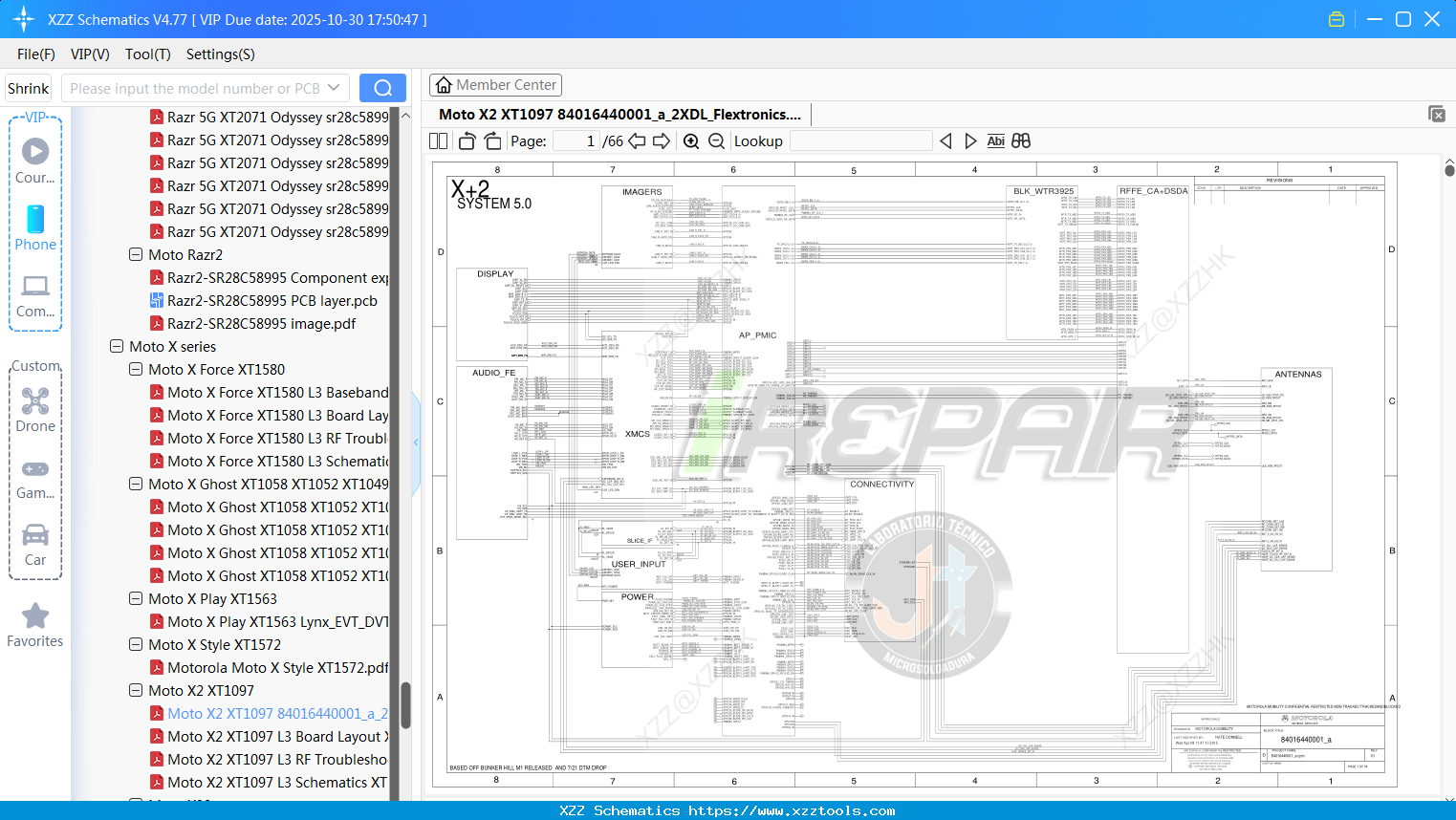Select the Computer category icon
The width and height of the screenshot is (1456, 820).
35,294
